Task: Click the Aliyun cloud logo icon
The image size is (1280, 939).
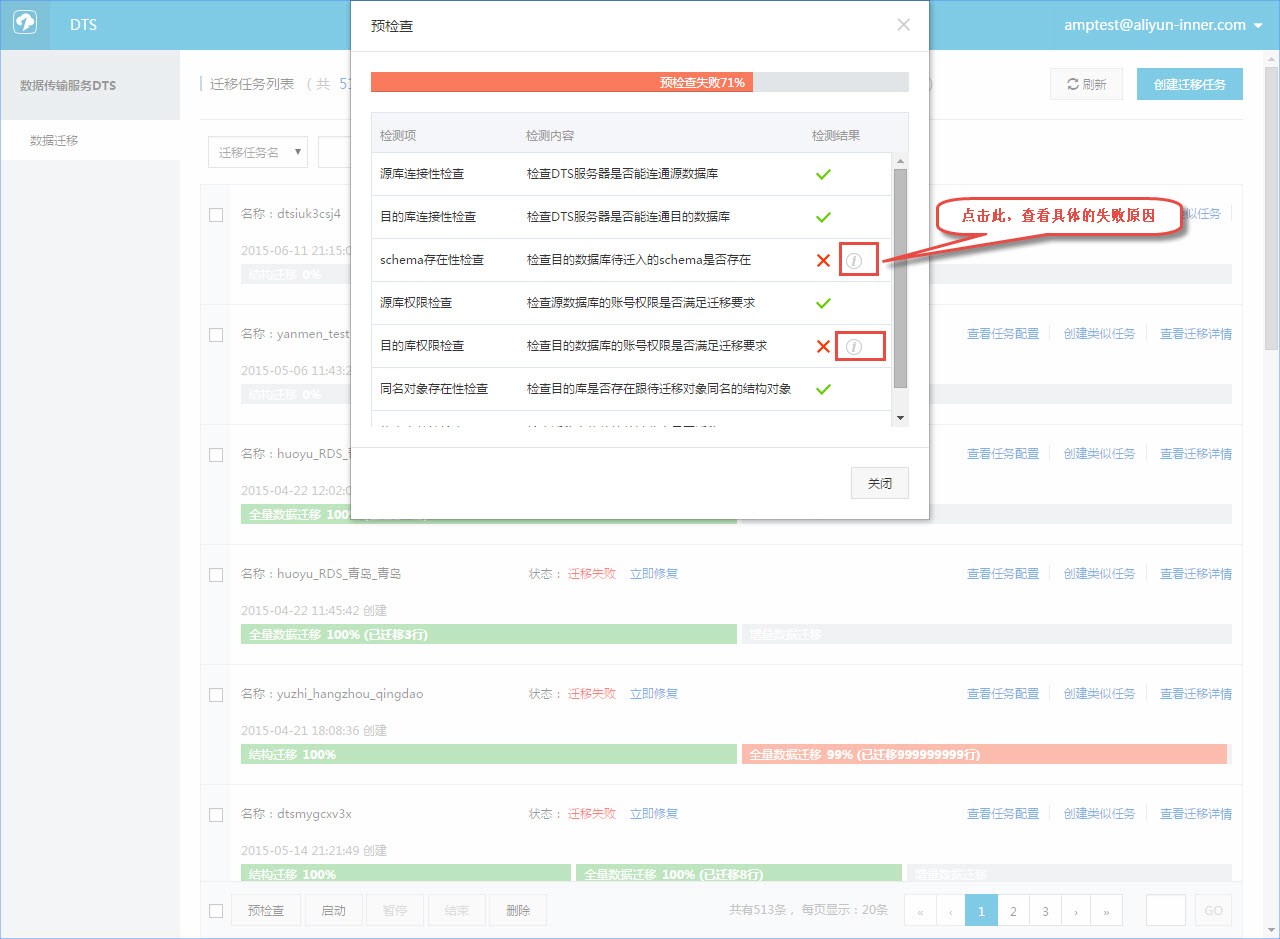Action: coord(25,25)
